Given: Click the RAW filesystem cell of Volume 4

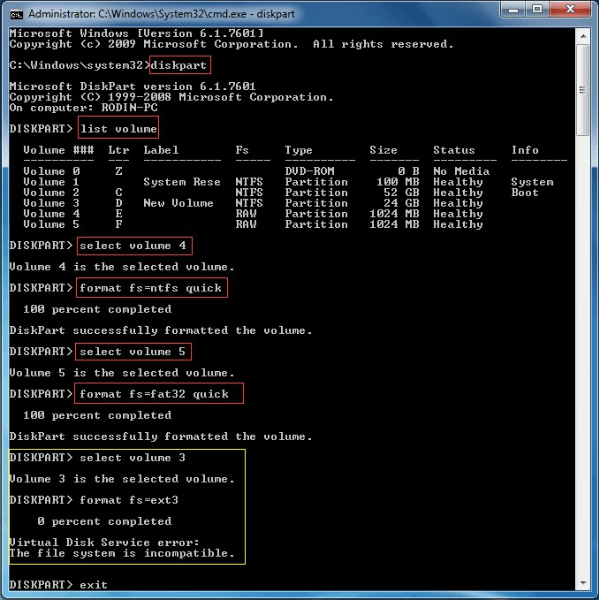Looking at the screenshot, I should tap(246, 214).
